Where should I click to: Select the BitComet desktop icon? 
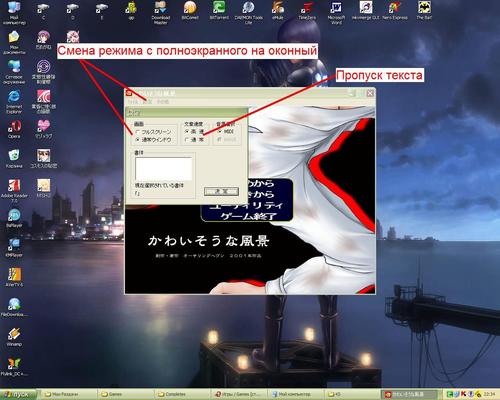(190, 11)
